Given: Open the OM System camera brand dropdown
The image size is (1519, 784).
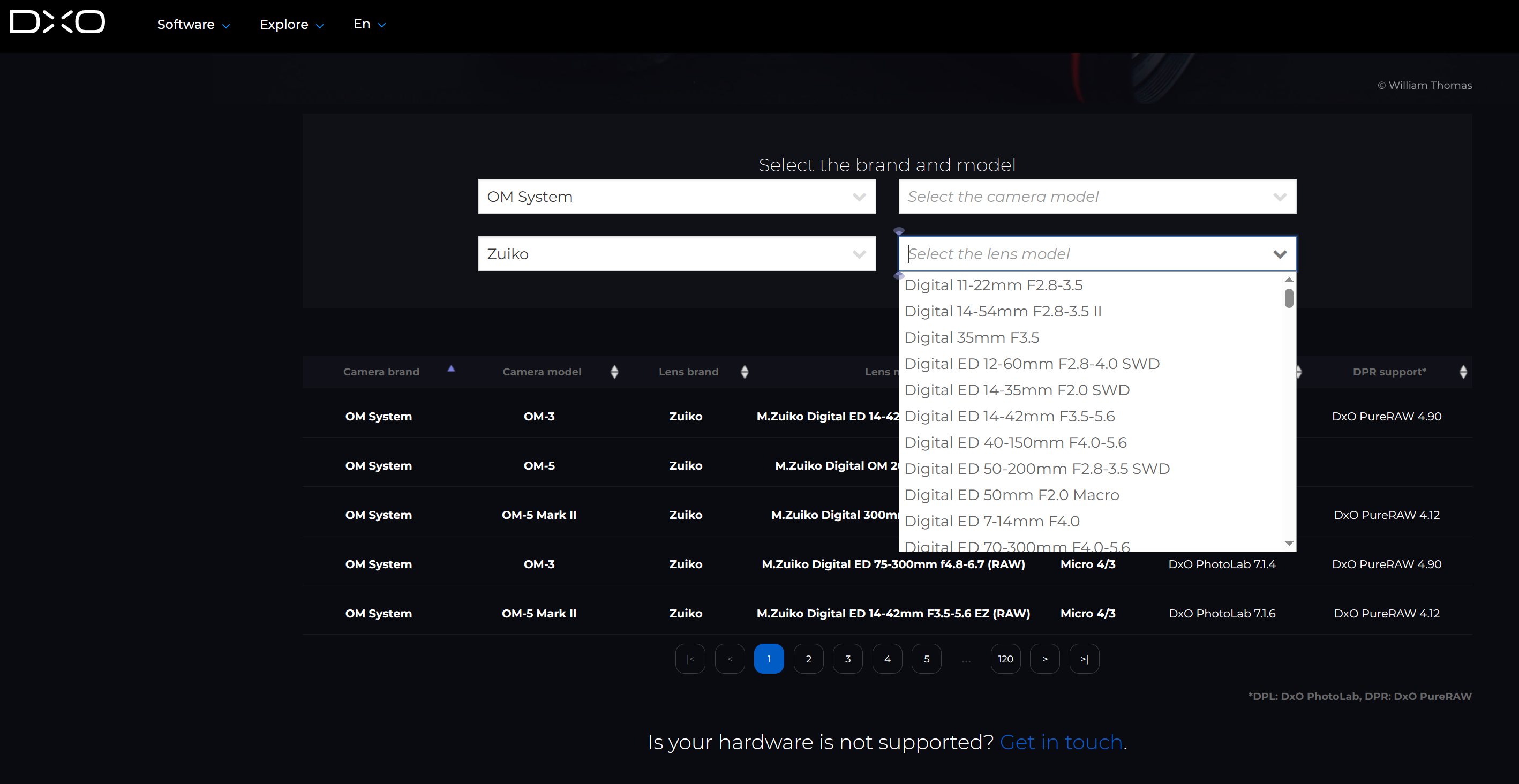Looking at the screenshot, I should coord(676,197).
